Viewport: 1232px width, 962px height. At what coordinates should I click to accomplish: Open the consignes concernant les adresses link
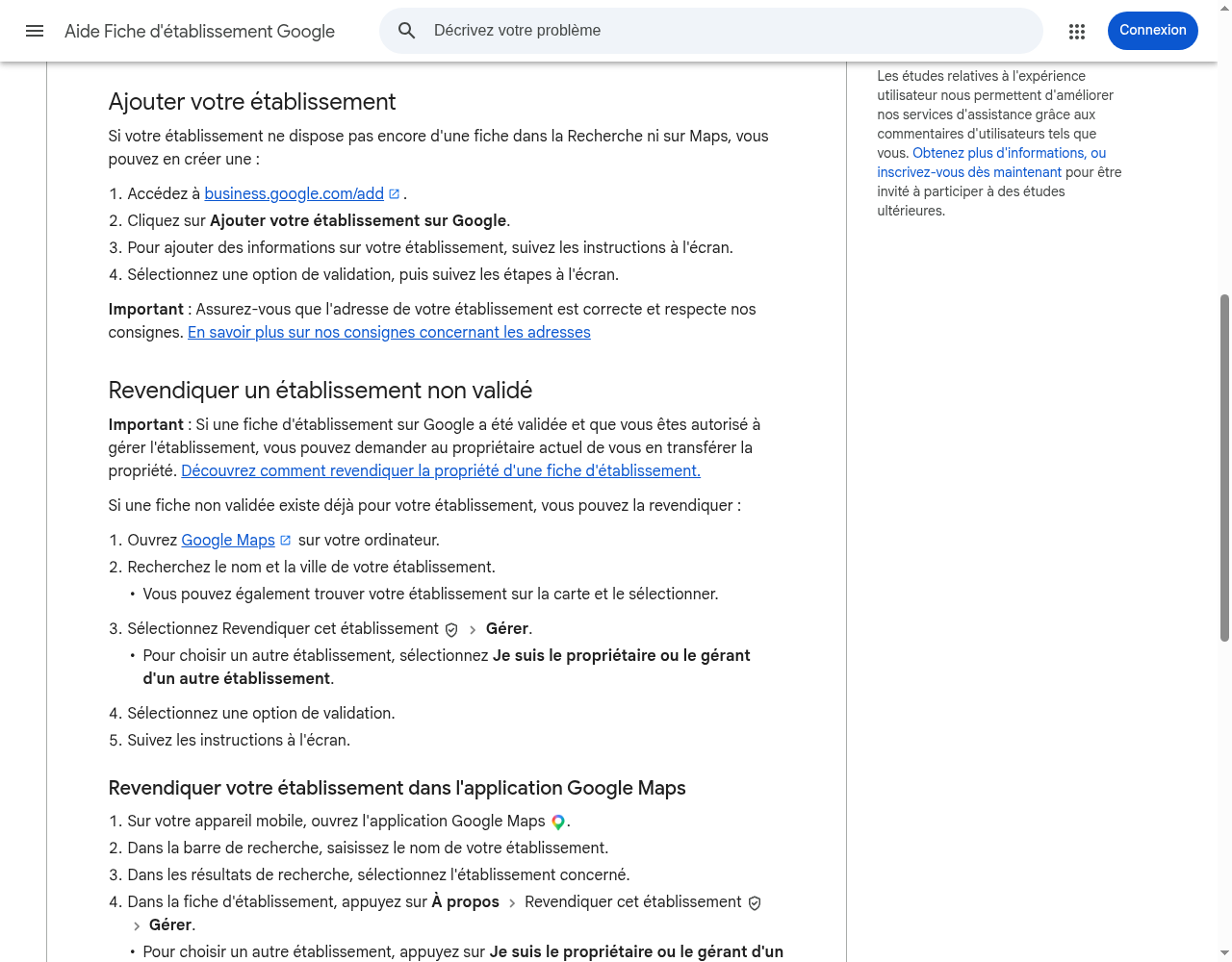click(x=389, y=333)
